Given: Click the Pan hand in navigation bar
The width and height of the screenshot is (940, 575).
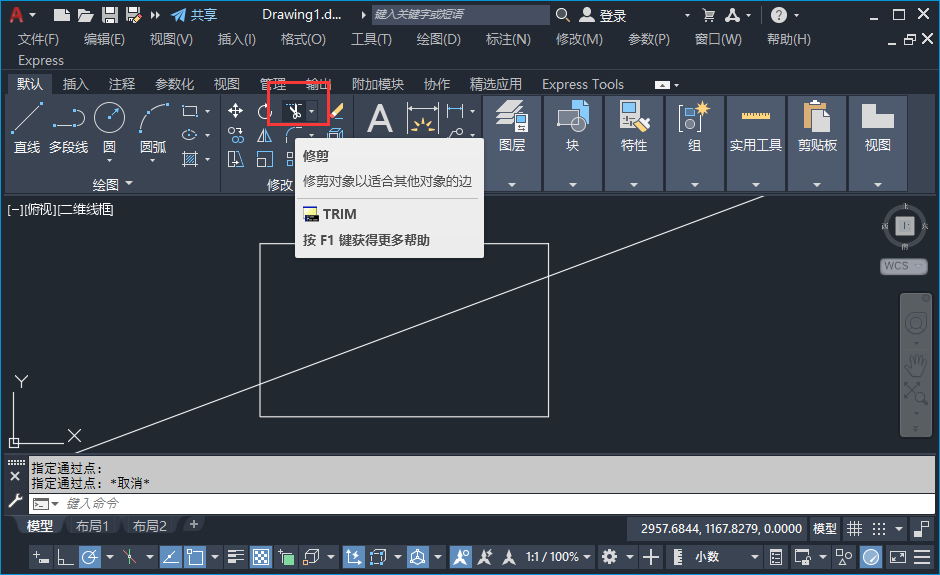Looking at the screenshot, I should click(915, 365).
